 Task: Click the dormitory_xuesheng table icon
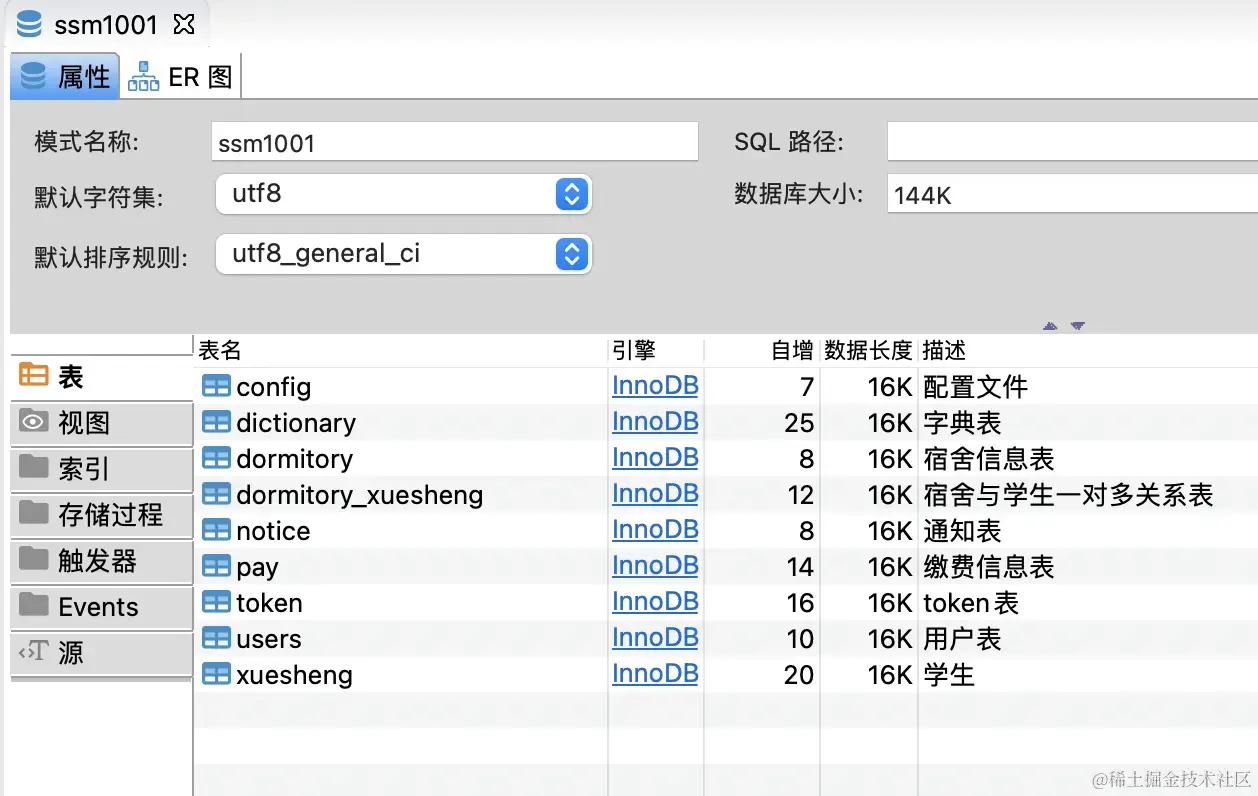point(216,495)
